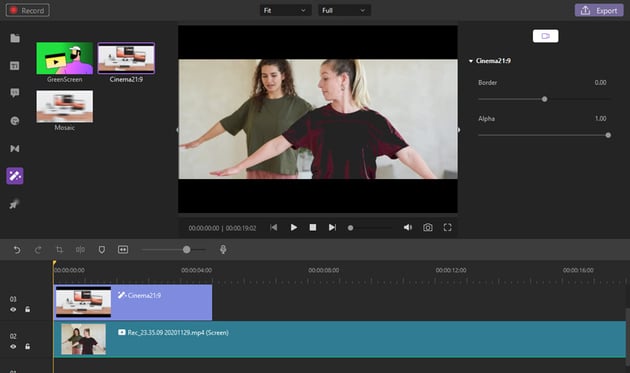The width and height of the screenshot is (630, 373).
Task: Click the Border value 0.00
Action: click(600, 82)
